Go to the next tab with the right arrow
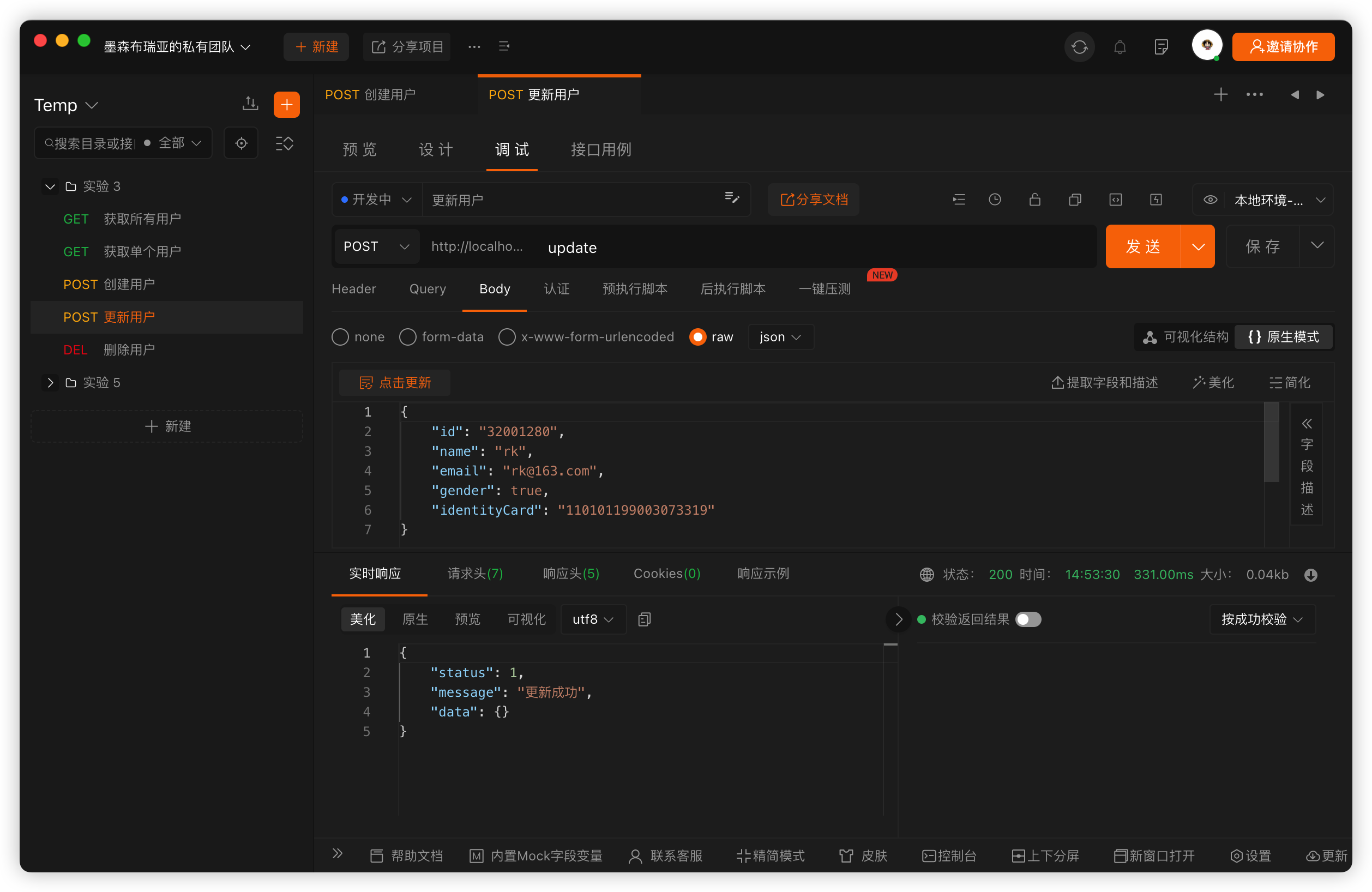 coord(1320,94)
